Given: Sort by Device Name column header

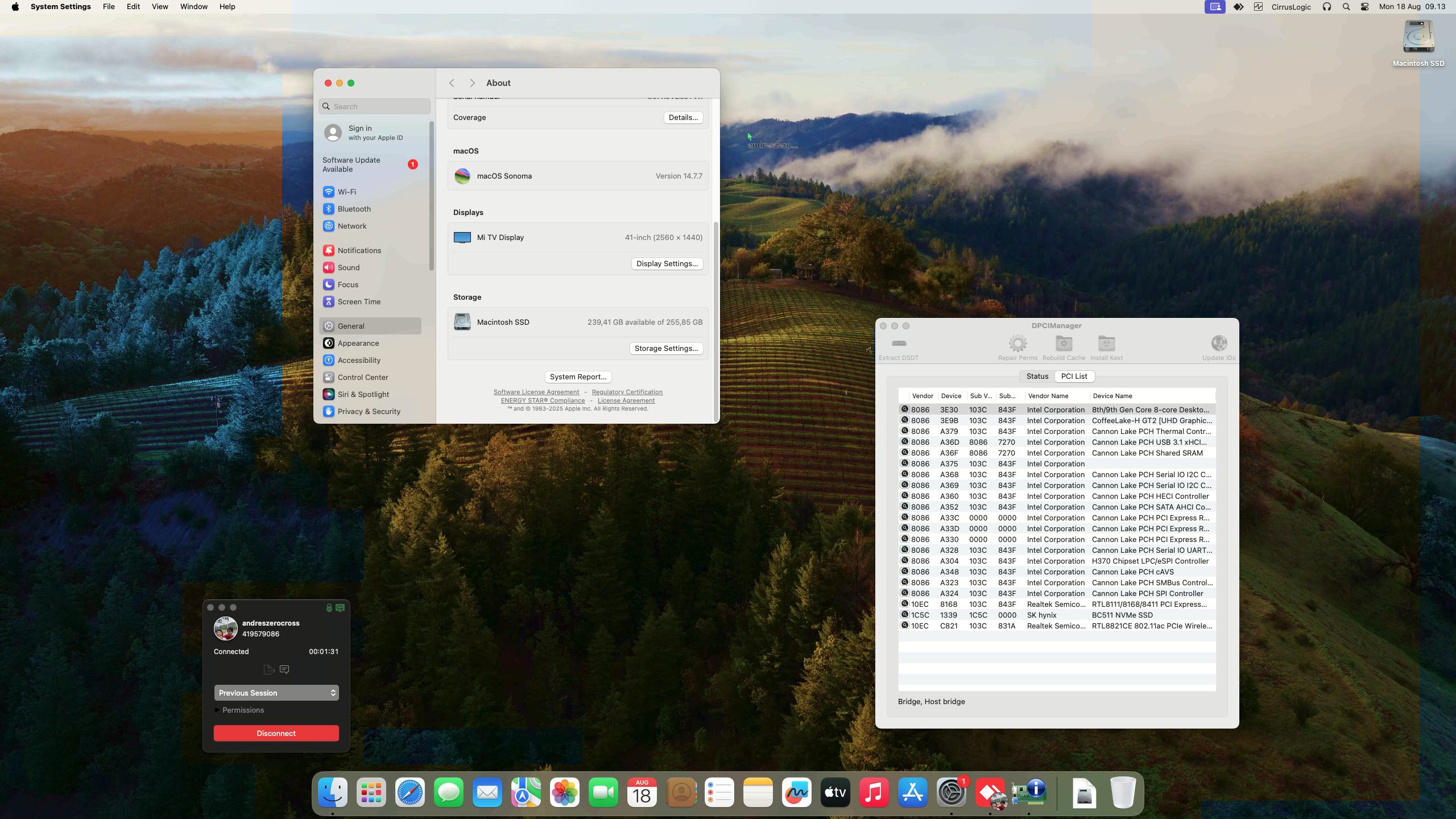Looking at the screenshot, I should [1112, 396].
